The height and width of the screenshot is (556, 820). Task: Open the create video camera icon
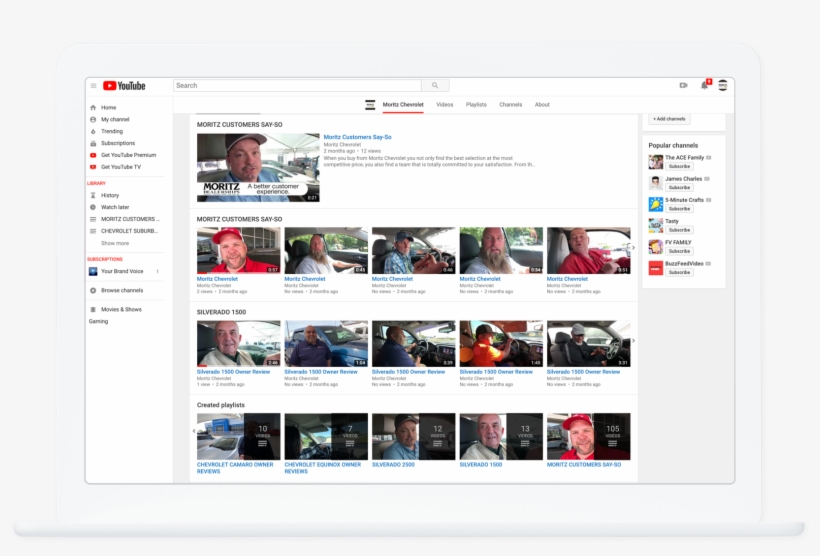coord(683,85)
